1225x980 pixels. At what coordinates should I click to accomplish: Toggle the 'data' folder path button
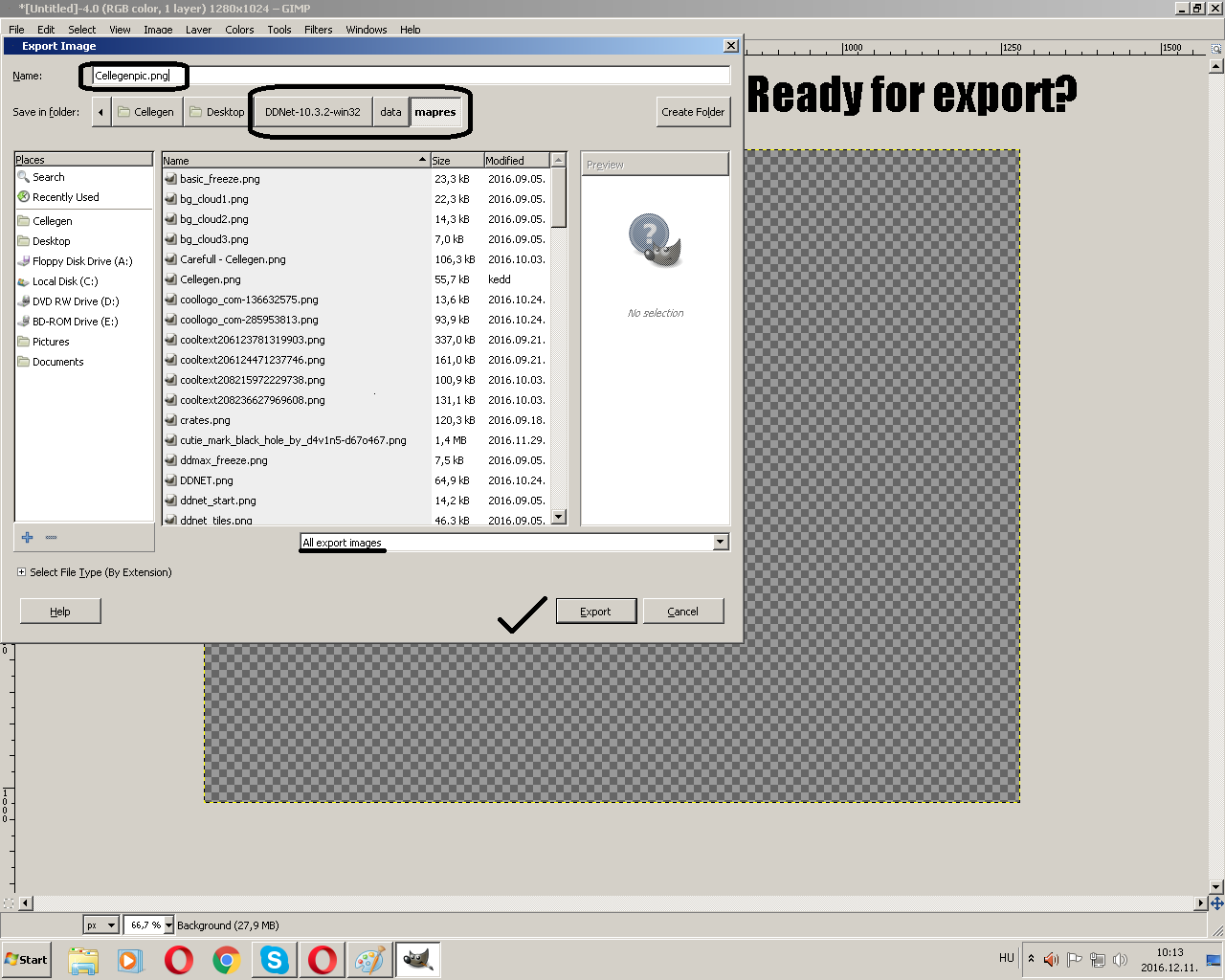[390, 112]
